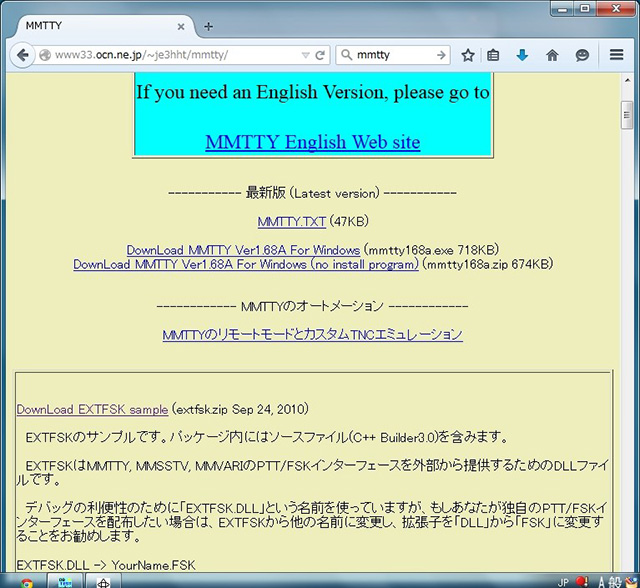
Task: Submit the search with the arrow
Action: pyautogui.click(x=441, y=55)
